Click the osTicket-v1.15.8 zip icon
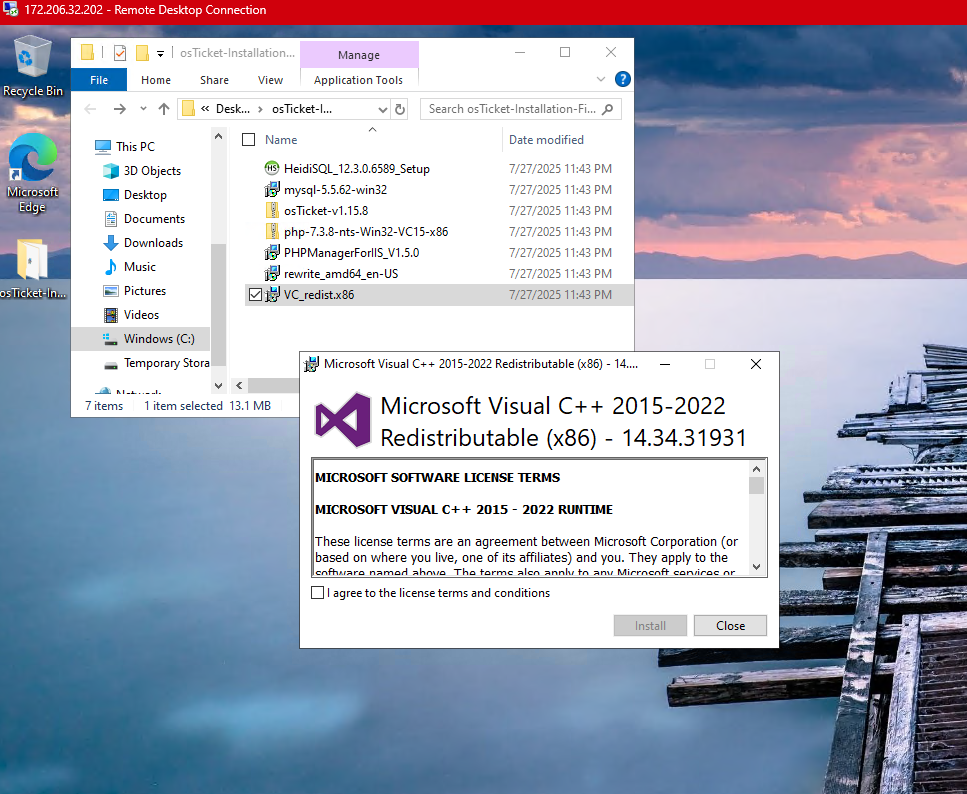Screen dimensions: 967x794 click(x=272, y=210)
